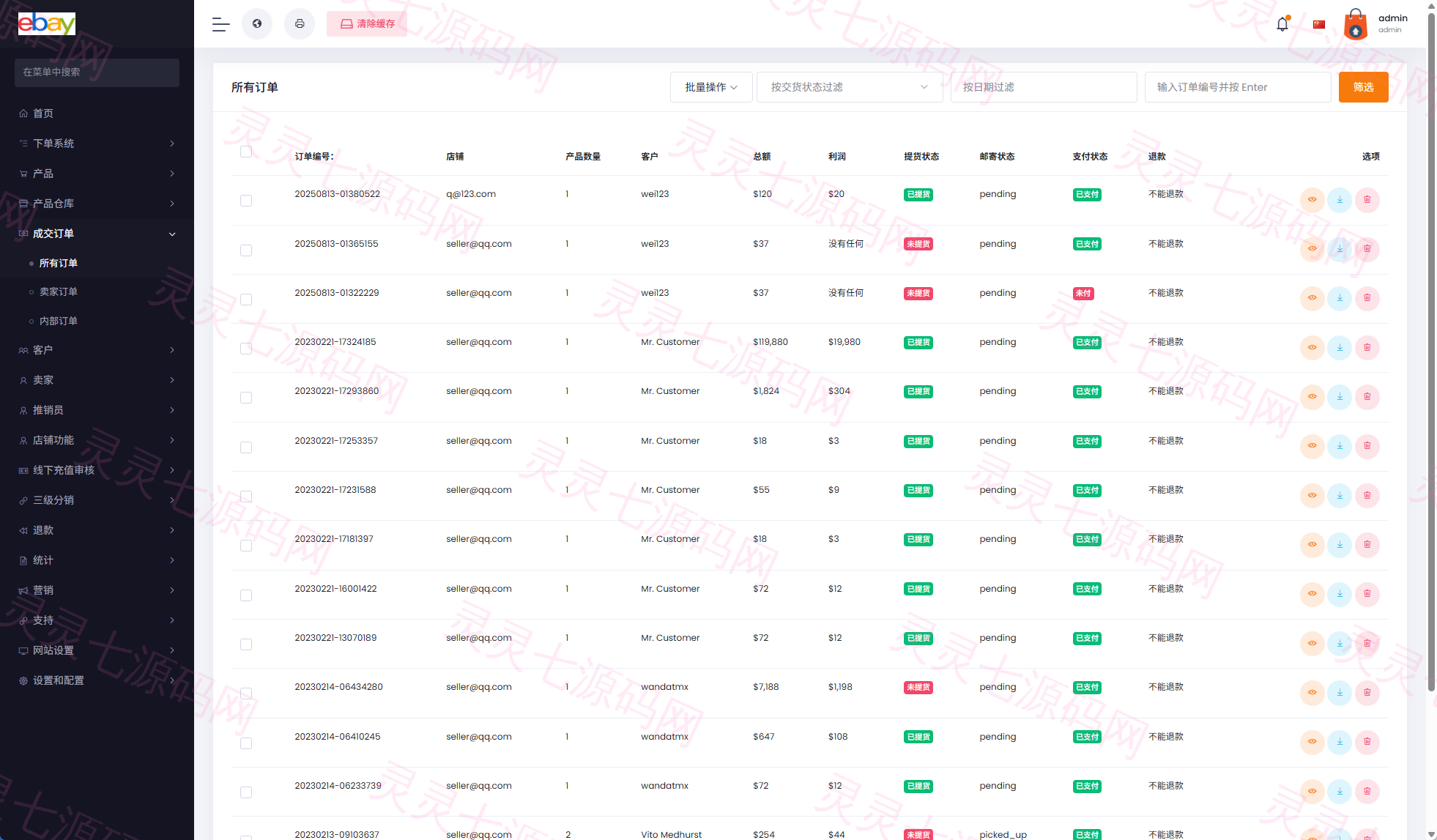Toggle the sidebar hamburger menu icon

pyautogui.click(x=220, y=24)
